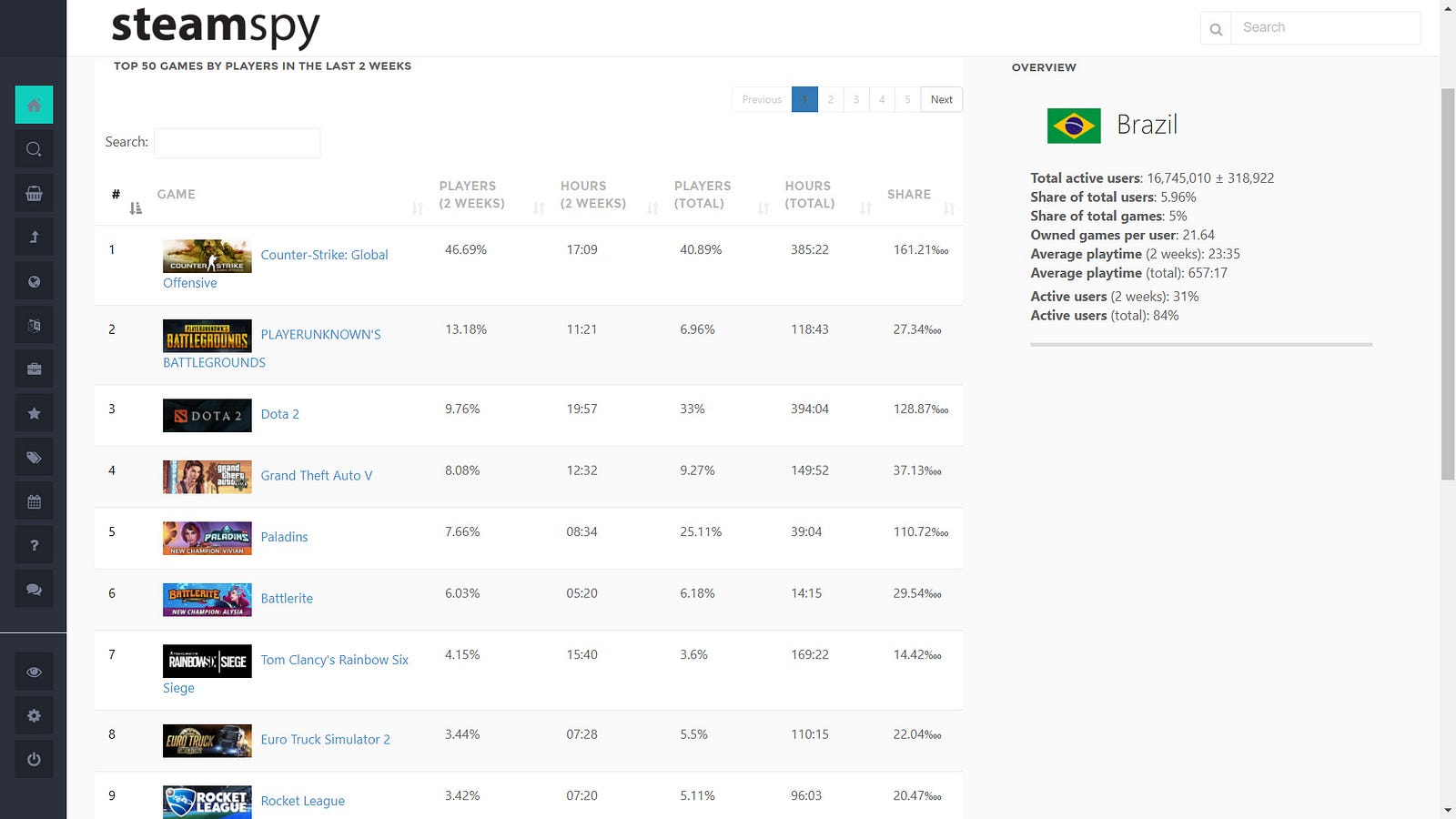This screenshot has width=1456, height=819.
Task: Open the shopping basket icon in sidebar
Action: (34, 193)
